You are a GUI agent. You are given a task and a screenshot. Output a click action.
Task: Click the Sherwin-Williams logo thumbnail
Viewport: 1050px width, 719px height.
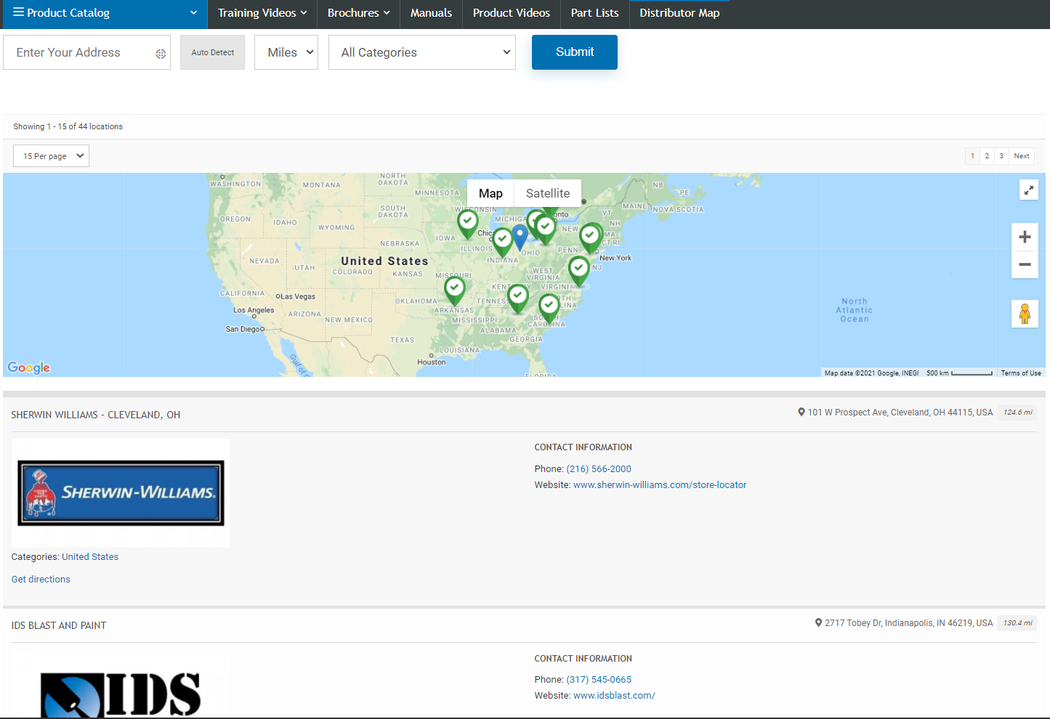121,493
